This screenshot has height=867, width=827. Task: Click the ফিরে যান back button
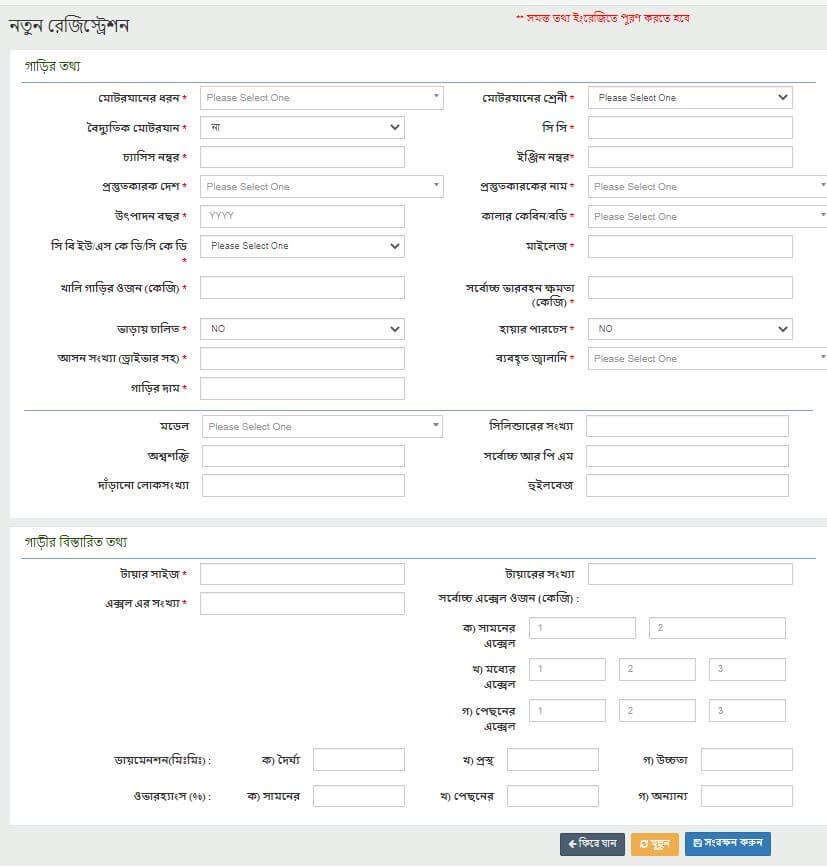(592, 843)
